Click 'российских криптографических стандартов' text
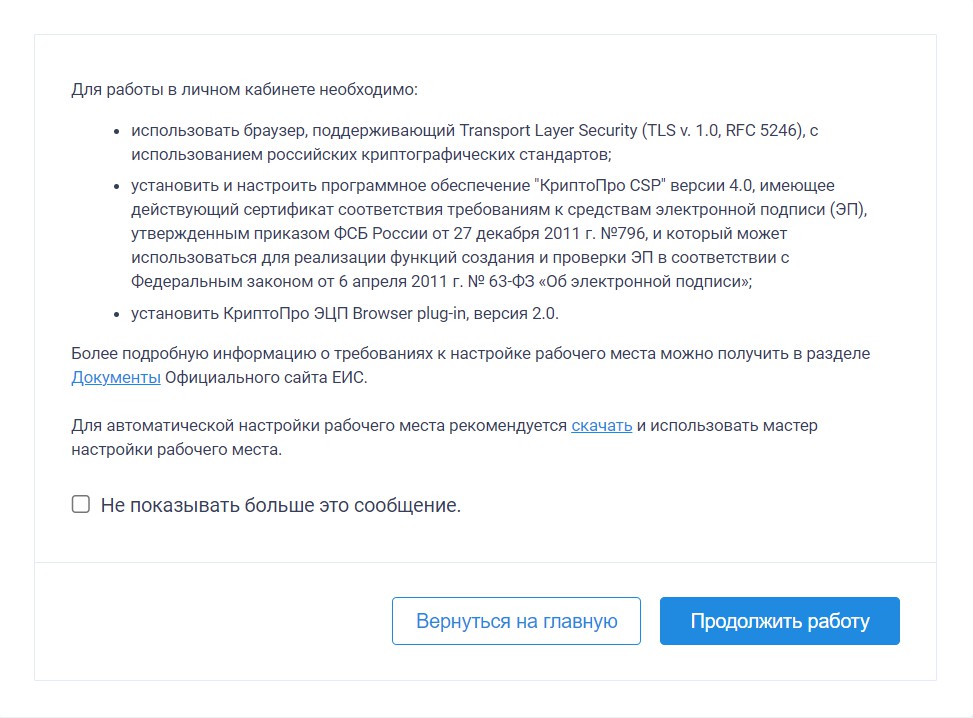This screenshot has width=973, height=718. pos(439,155)
